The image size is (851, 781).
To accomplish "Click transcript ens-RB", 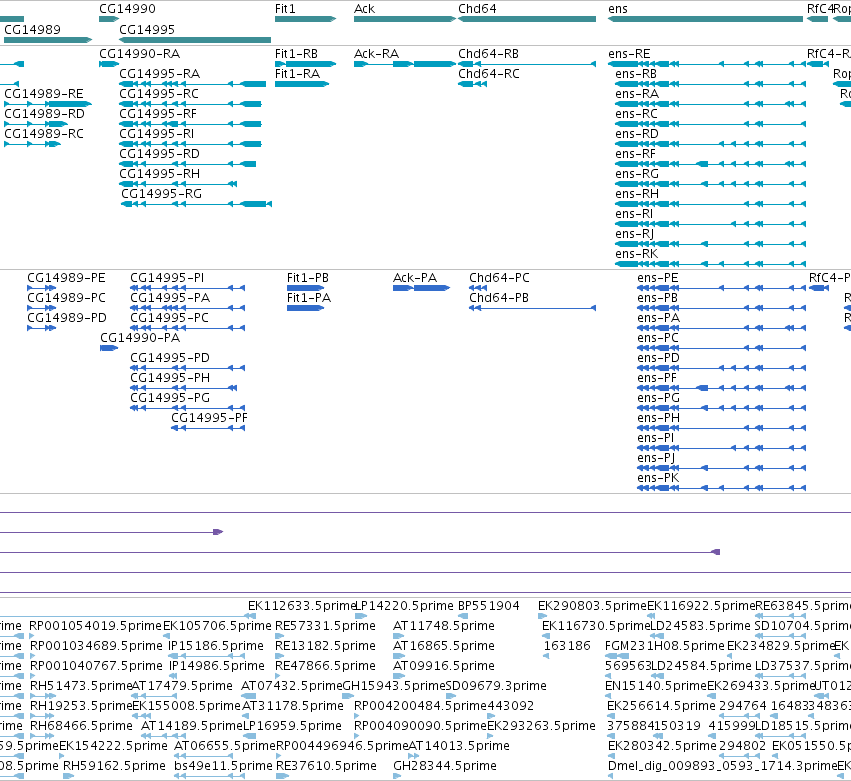I will (x=636, y=74).
